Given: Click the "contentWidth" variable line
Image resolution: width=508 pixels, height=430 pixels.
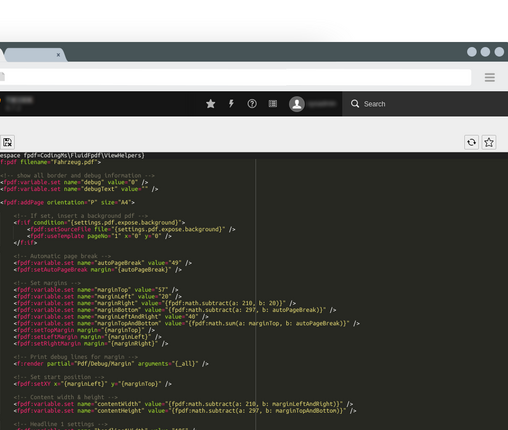Looking at the screenshot, I should click(x=183, y=404).
